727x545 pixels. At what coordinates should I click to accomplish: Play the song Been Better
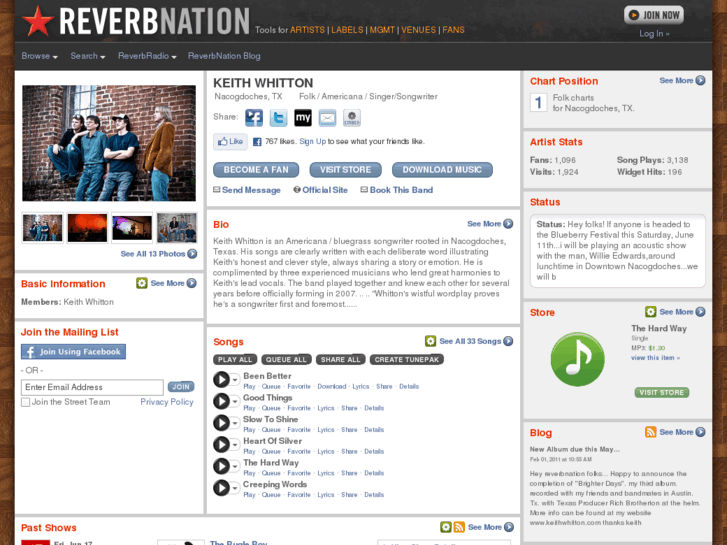pyautogui.click(x=222, y=379)
